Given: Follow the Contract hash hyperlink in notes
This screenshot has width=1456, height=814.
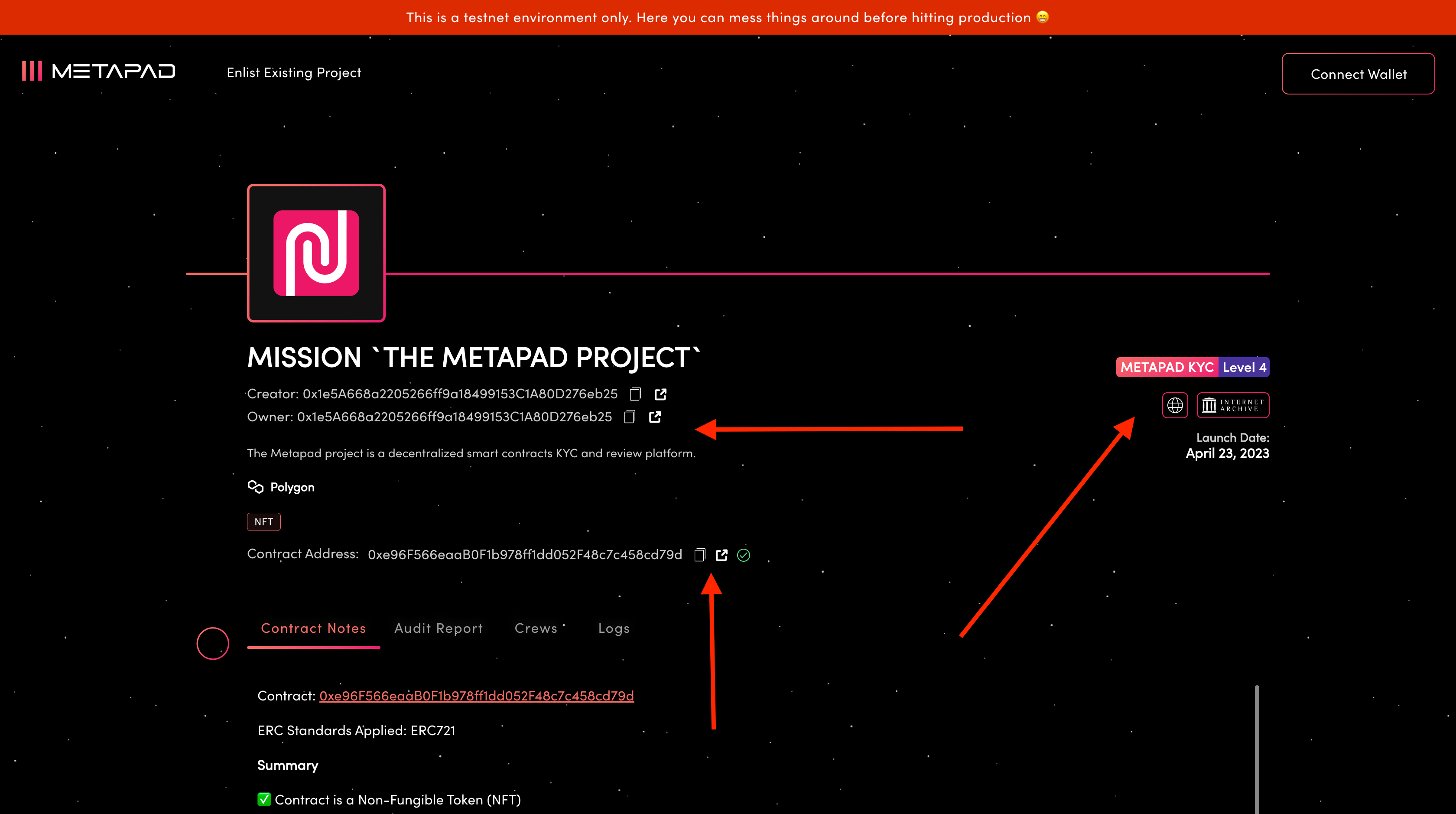Looking at the screenshot, I should point(476,696).
